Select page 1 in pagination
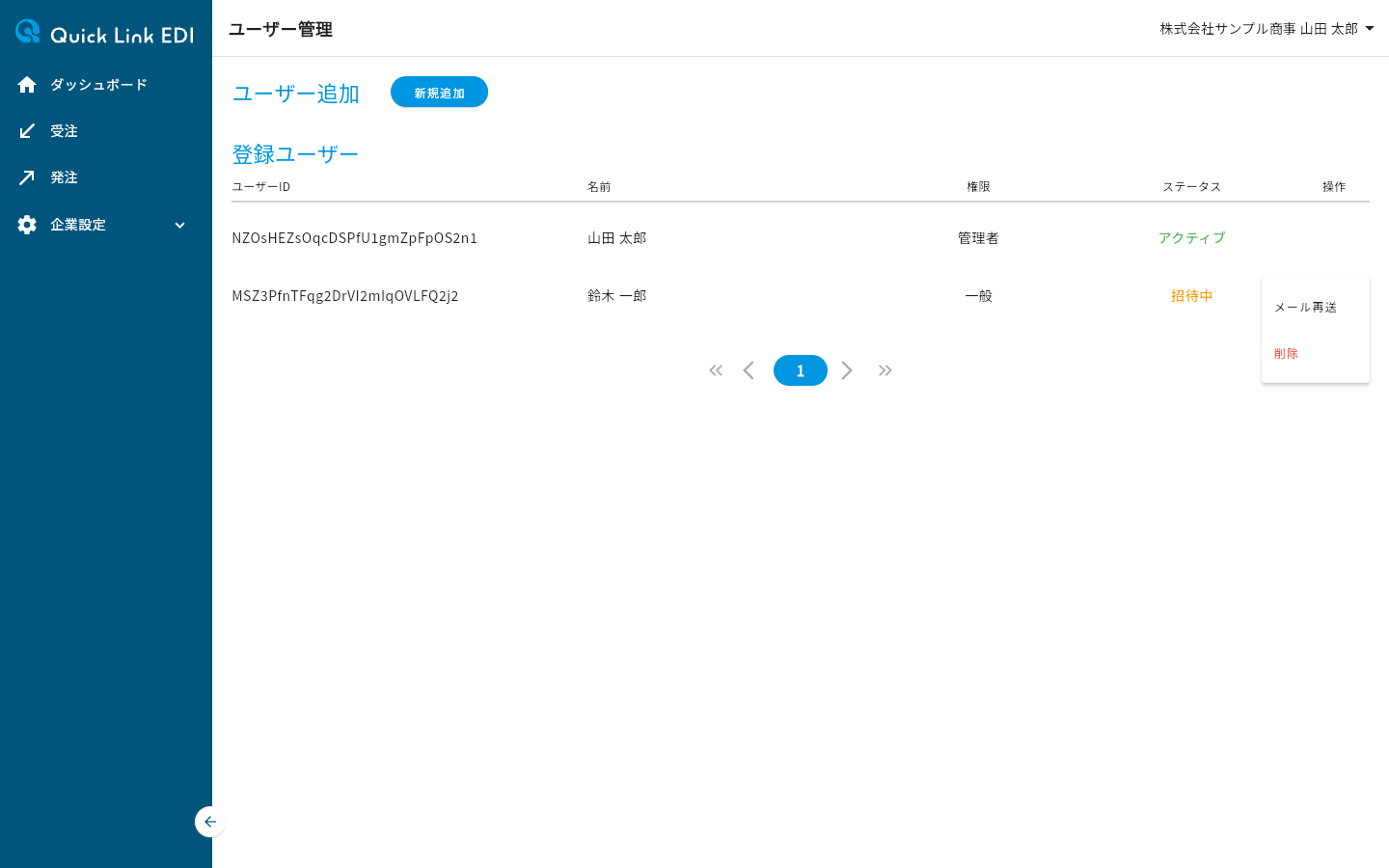1389x868 pixels. coord(801,370)
